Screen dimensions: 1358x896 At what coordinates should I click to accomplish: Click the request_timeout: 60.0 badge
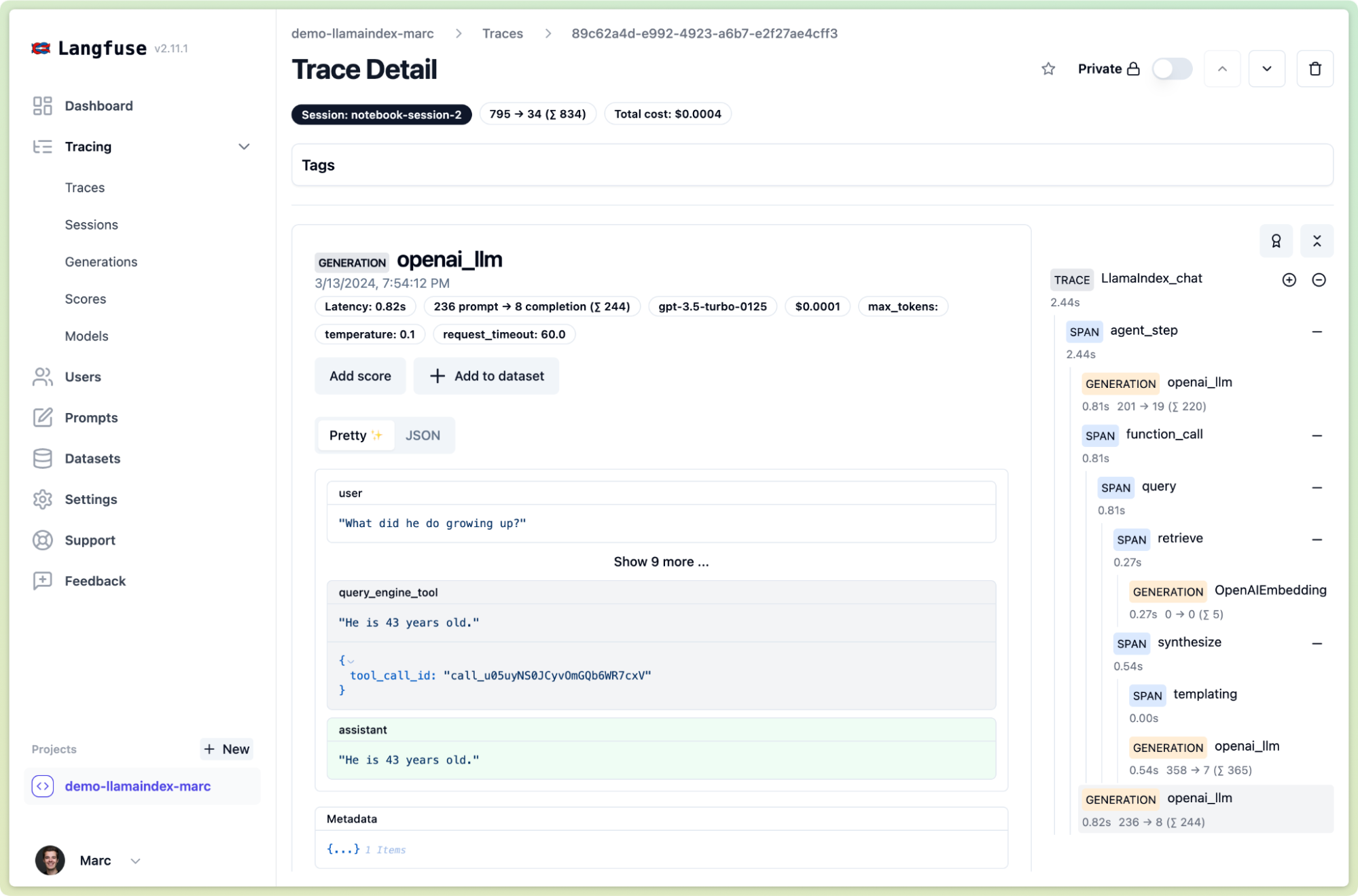[x=504, y=334]
